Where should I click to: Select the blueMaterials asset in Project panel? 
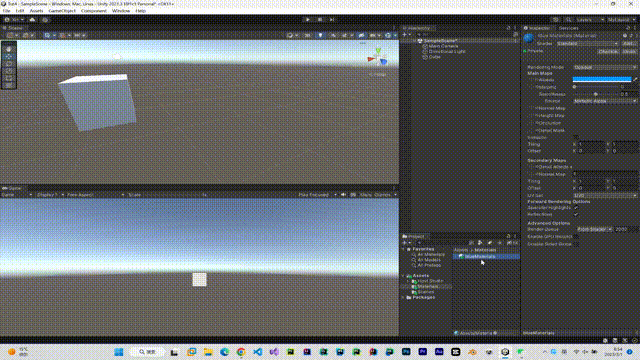tap(487, 256)
